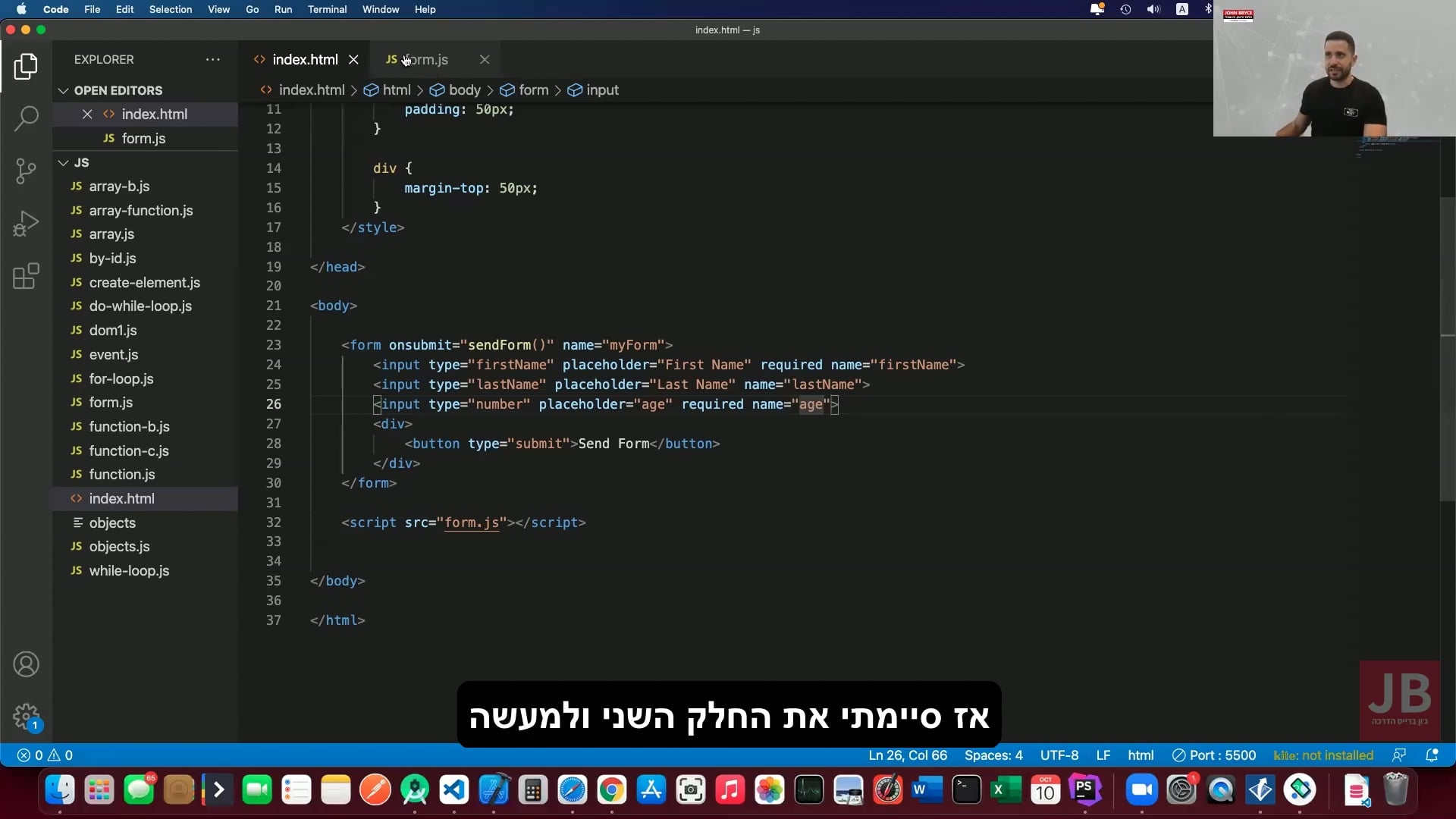Click Spaces: 4 indentation setting
The width and height of the screenshot is (1456, 819).
pos(993,755)
